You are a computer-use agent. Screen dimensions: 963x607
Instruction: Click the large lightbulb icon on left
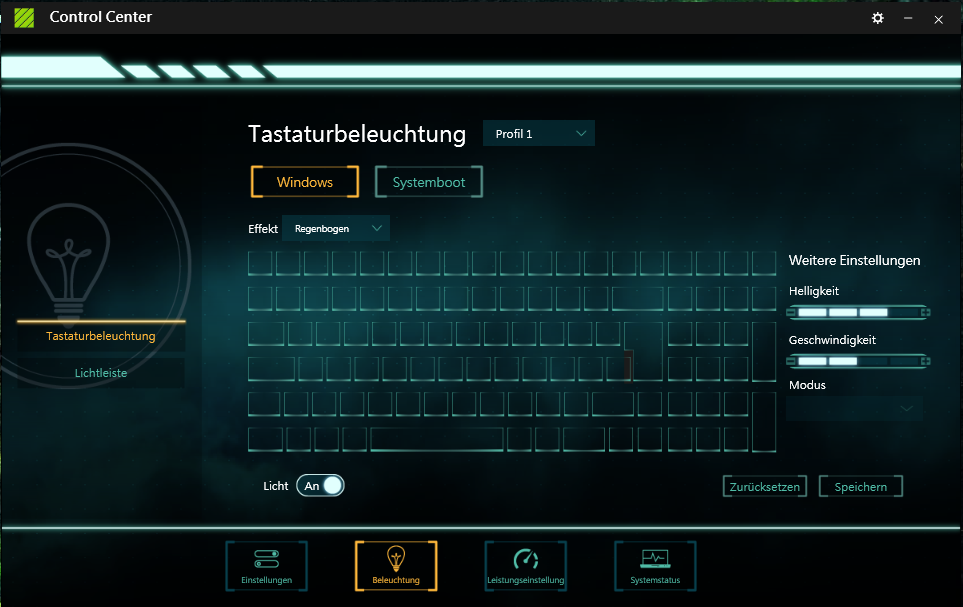69,263
